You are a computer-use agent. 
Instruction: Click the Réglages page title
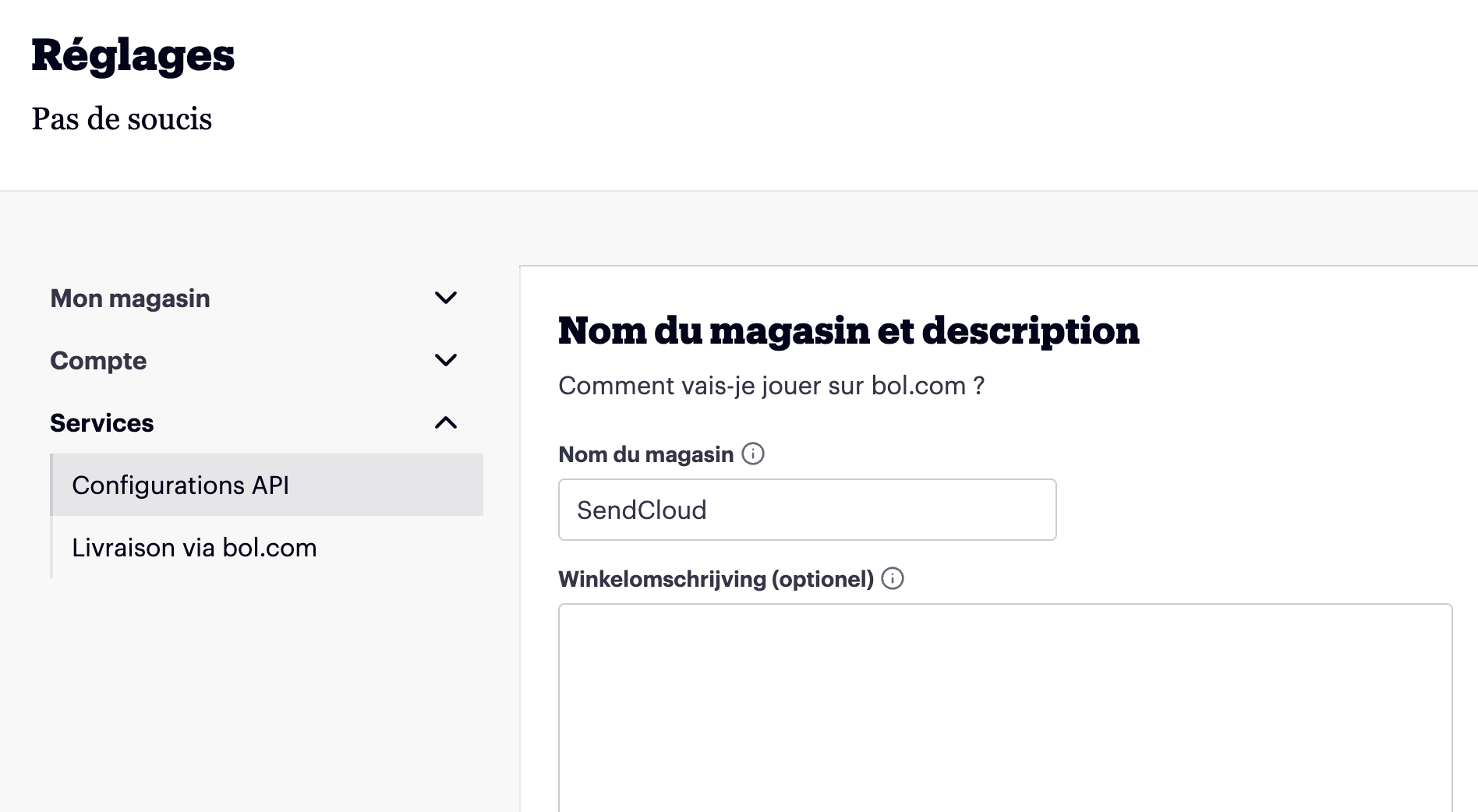133,56
